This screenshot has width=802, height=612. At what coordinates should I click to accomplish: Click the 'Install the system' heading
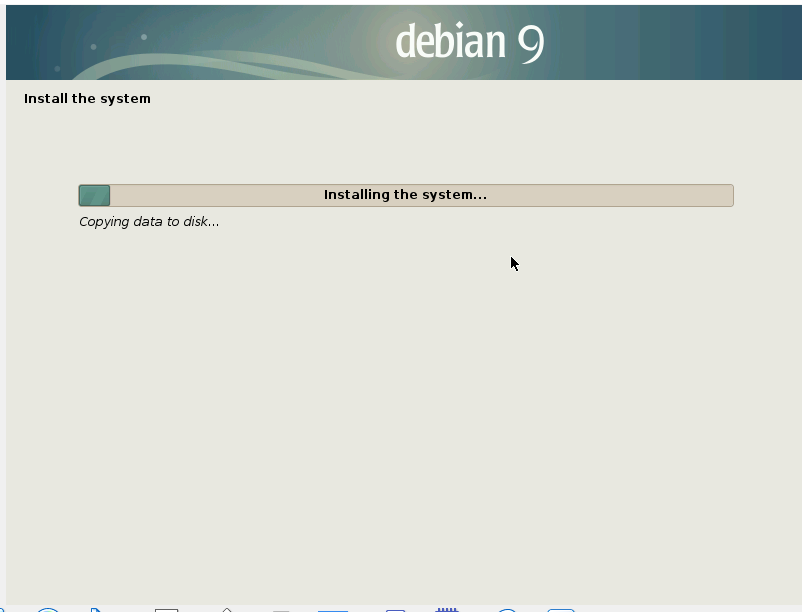pos(87,99)
